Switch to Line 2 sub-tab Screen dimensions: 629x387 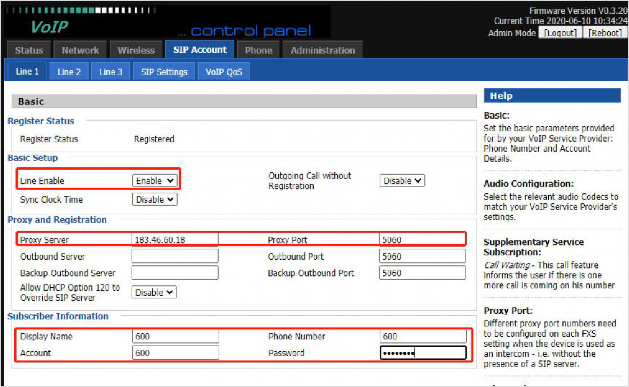tap(69, 72)
